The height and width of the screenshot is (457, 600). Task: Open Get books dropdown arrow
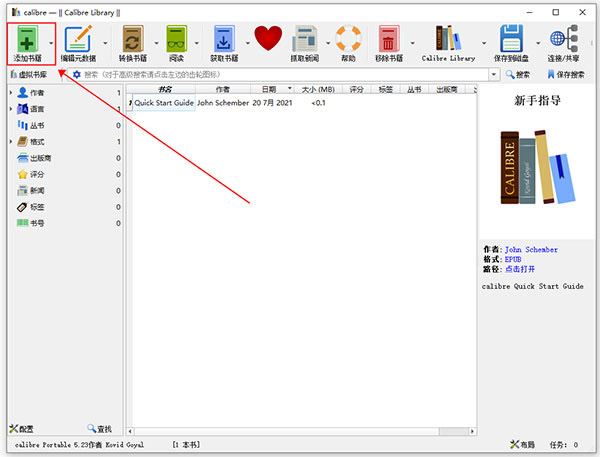click(x=248, y=43)
